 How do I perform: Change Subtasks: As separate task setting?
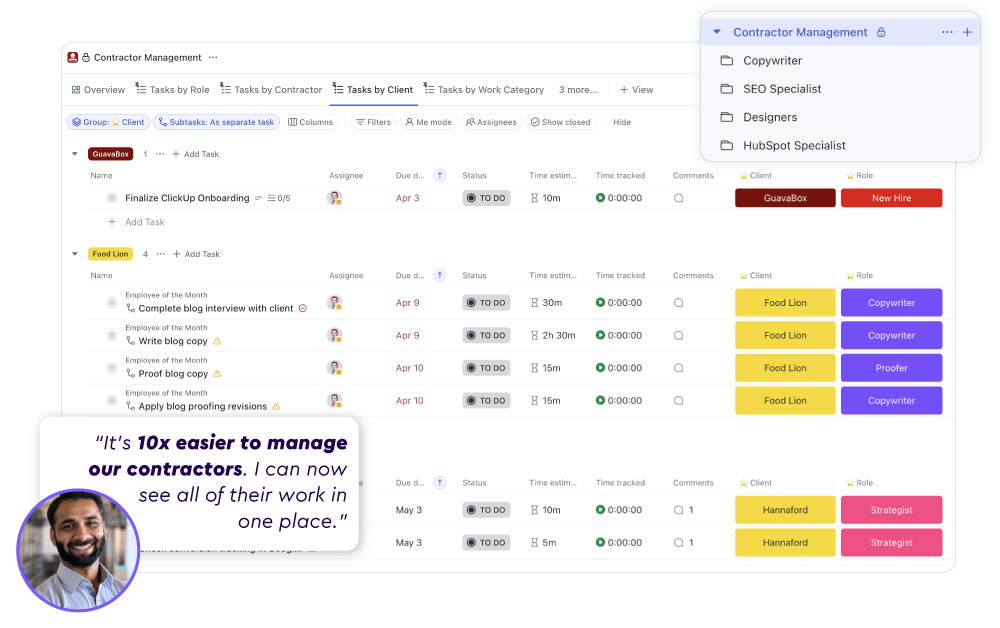tap(216, 122)
